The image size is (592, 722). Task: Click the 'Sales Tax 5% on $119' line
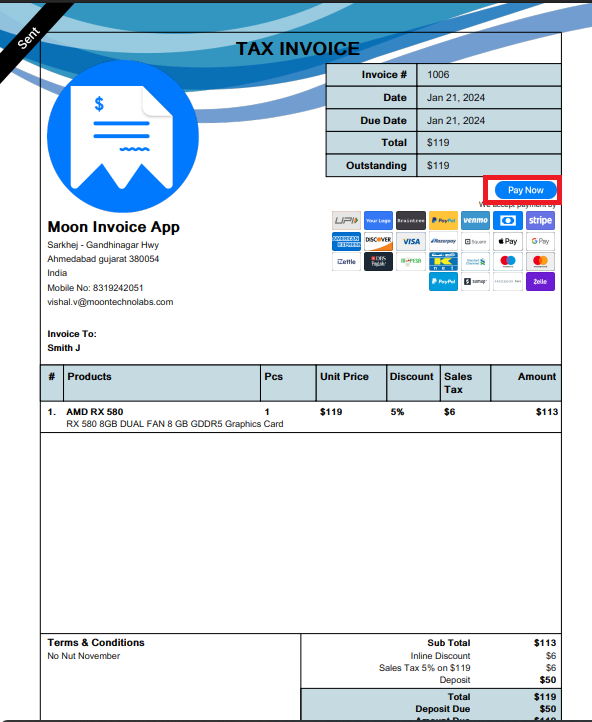[425, 668]
